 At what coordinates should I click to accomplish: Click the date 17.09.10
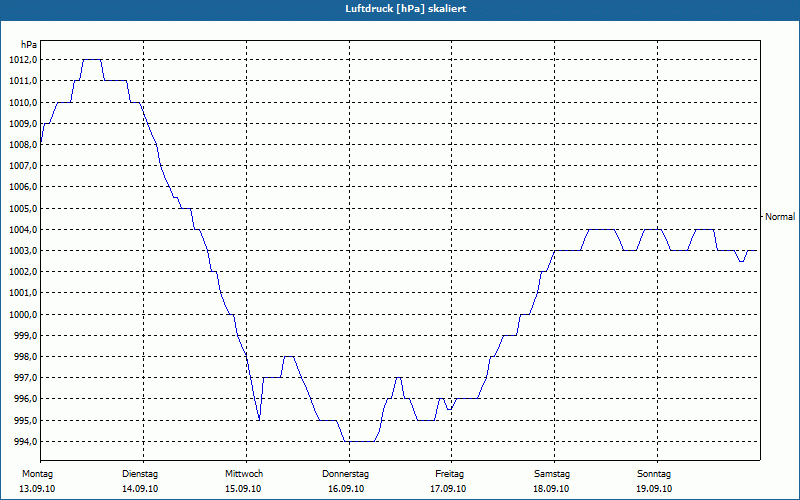[x=448, y=489]
